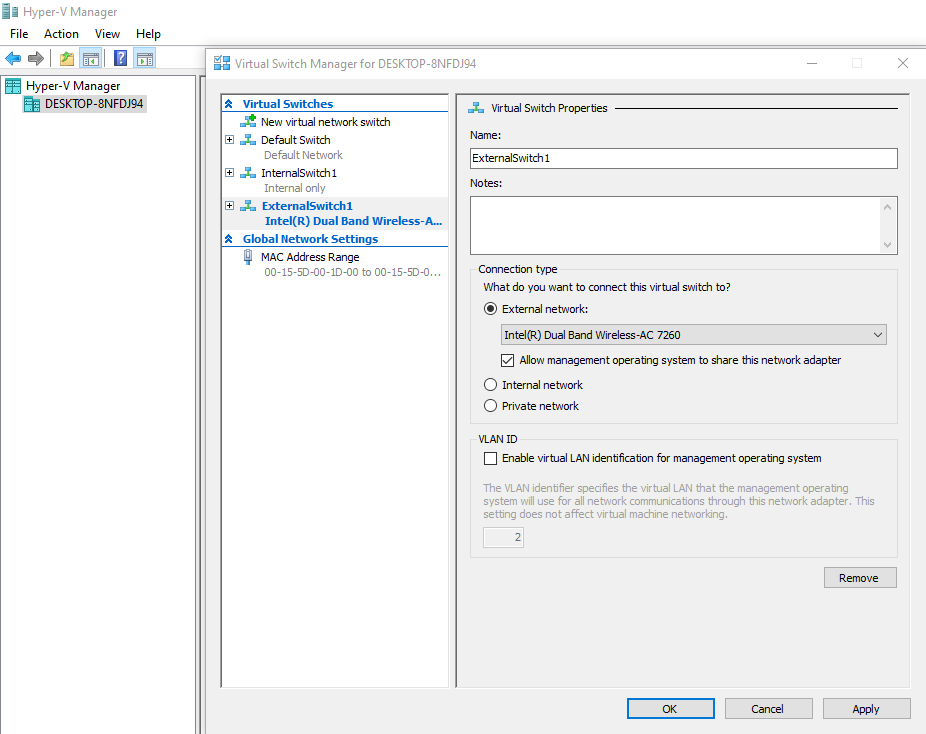Select ExternalSwitch1 in the list
Image resolution: width=926 pixels, height=734 pixels.
307,206
